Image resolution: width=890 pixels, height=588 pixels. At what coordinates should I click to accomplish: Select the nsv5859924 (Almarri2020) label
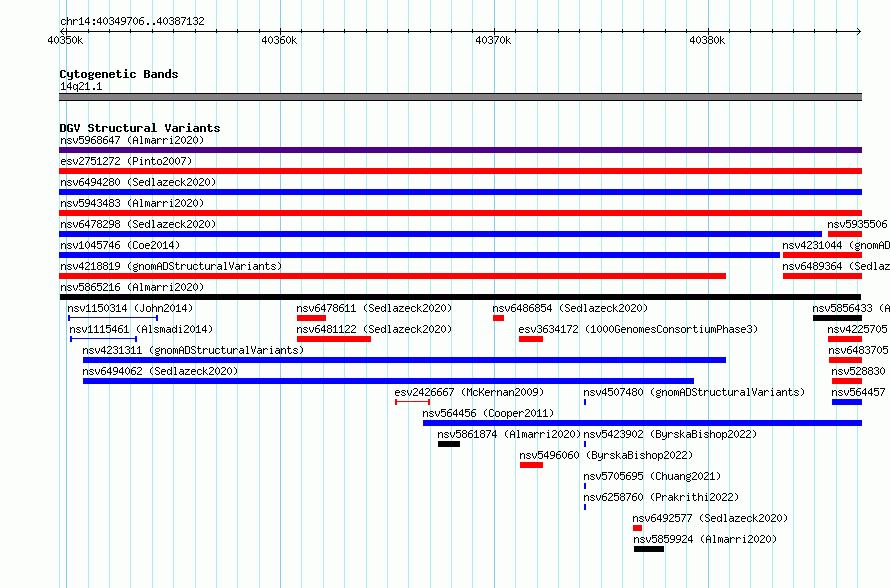click(705, 539)
